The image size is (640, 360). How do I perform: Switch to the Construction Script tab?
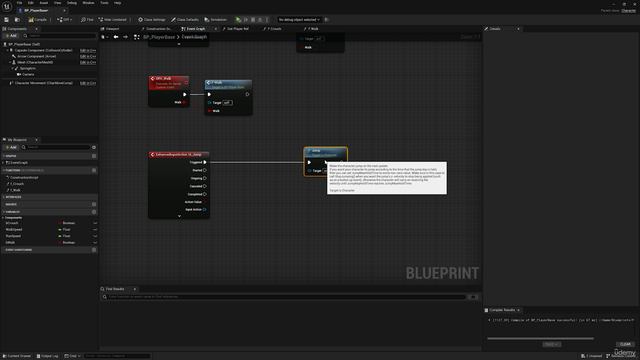pyautogui.click(x=157, y=29)
